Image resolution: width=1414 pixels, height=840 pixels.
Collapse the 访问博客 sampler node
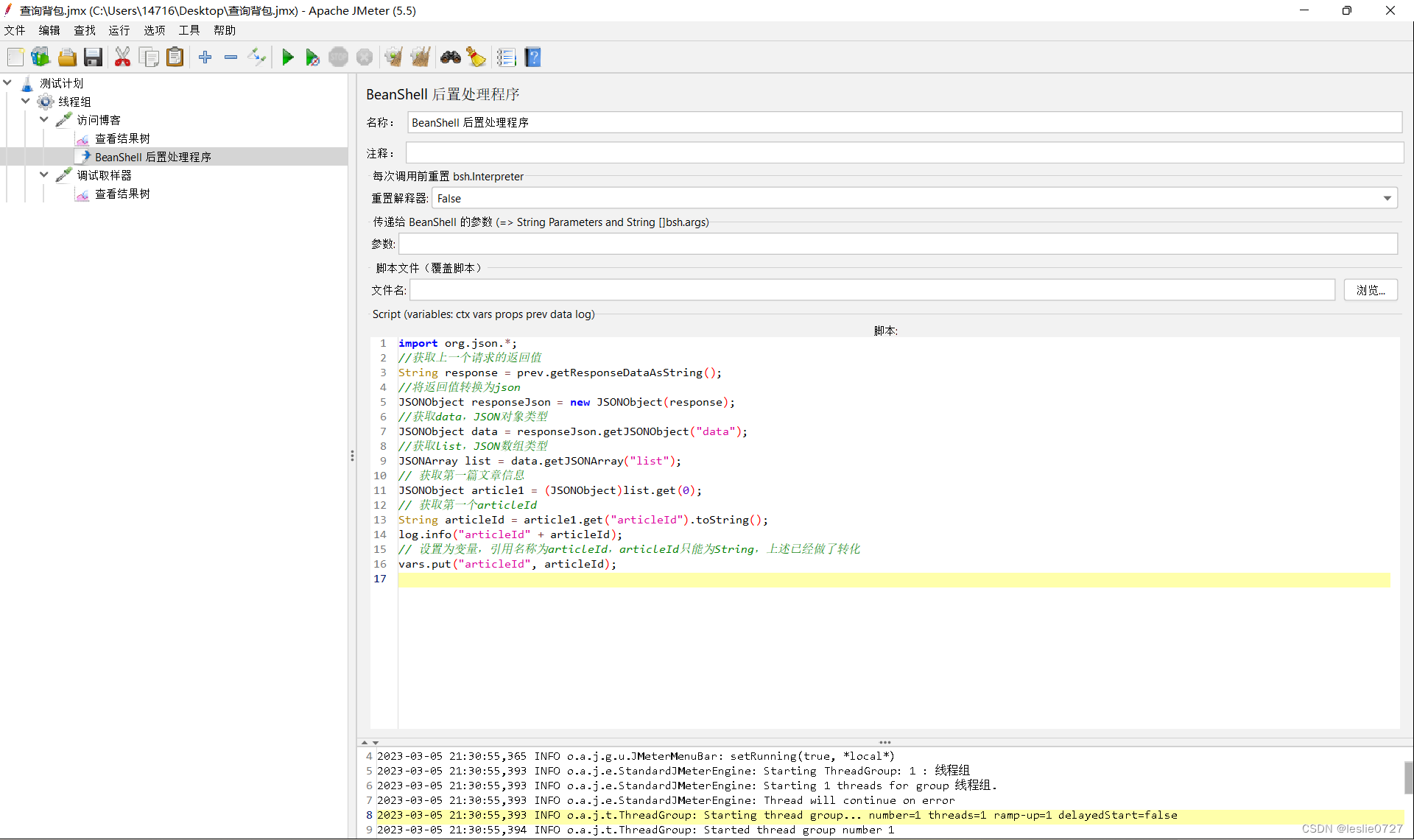[x=44, y=119]
